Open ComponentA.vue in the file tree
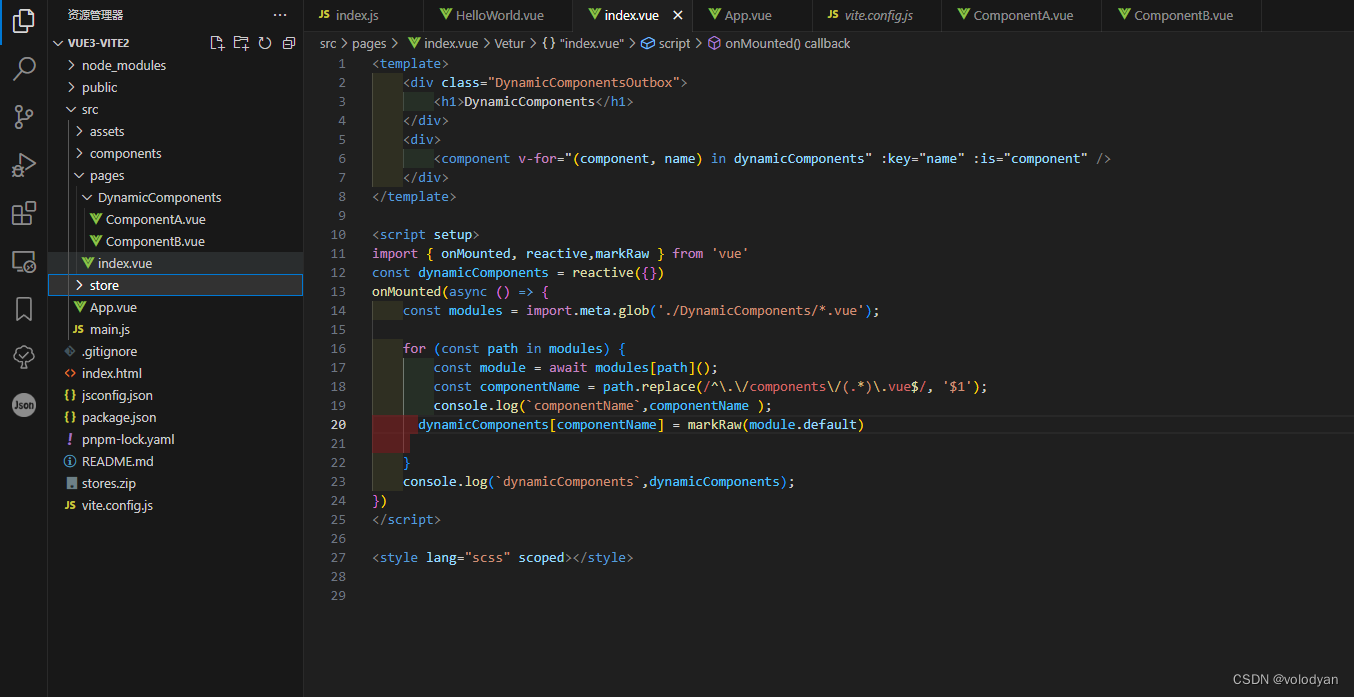 175,219
